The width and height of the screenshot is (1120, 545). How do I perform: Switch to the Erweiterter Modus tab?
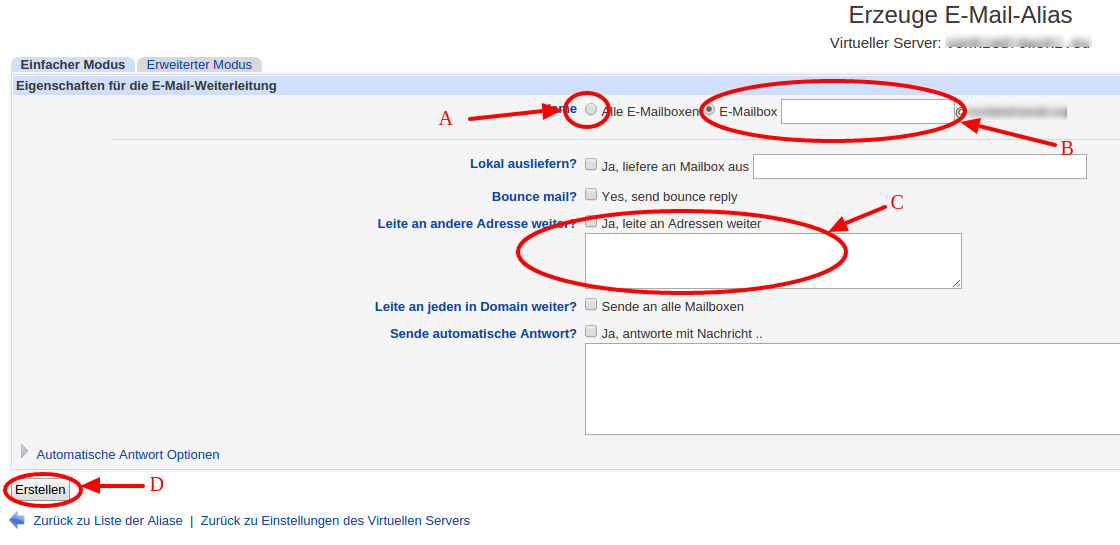pyautogui.click(x=199, y=64)
